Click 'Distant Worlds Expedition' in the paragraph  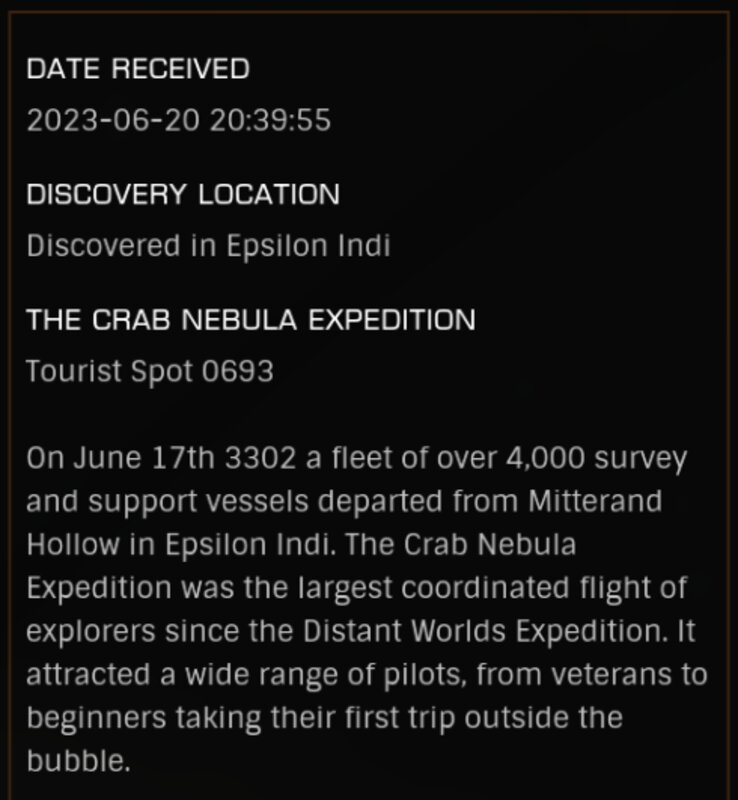click(485, 631)
